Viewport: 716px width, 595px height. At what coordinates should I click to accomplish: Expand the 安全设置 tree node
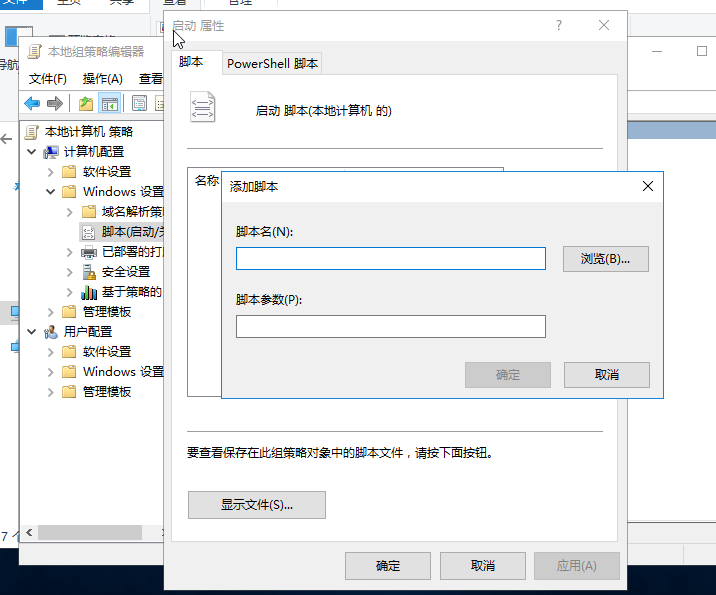[x=69, y=272]
